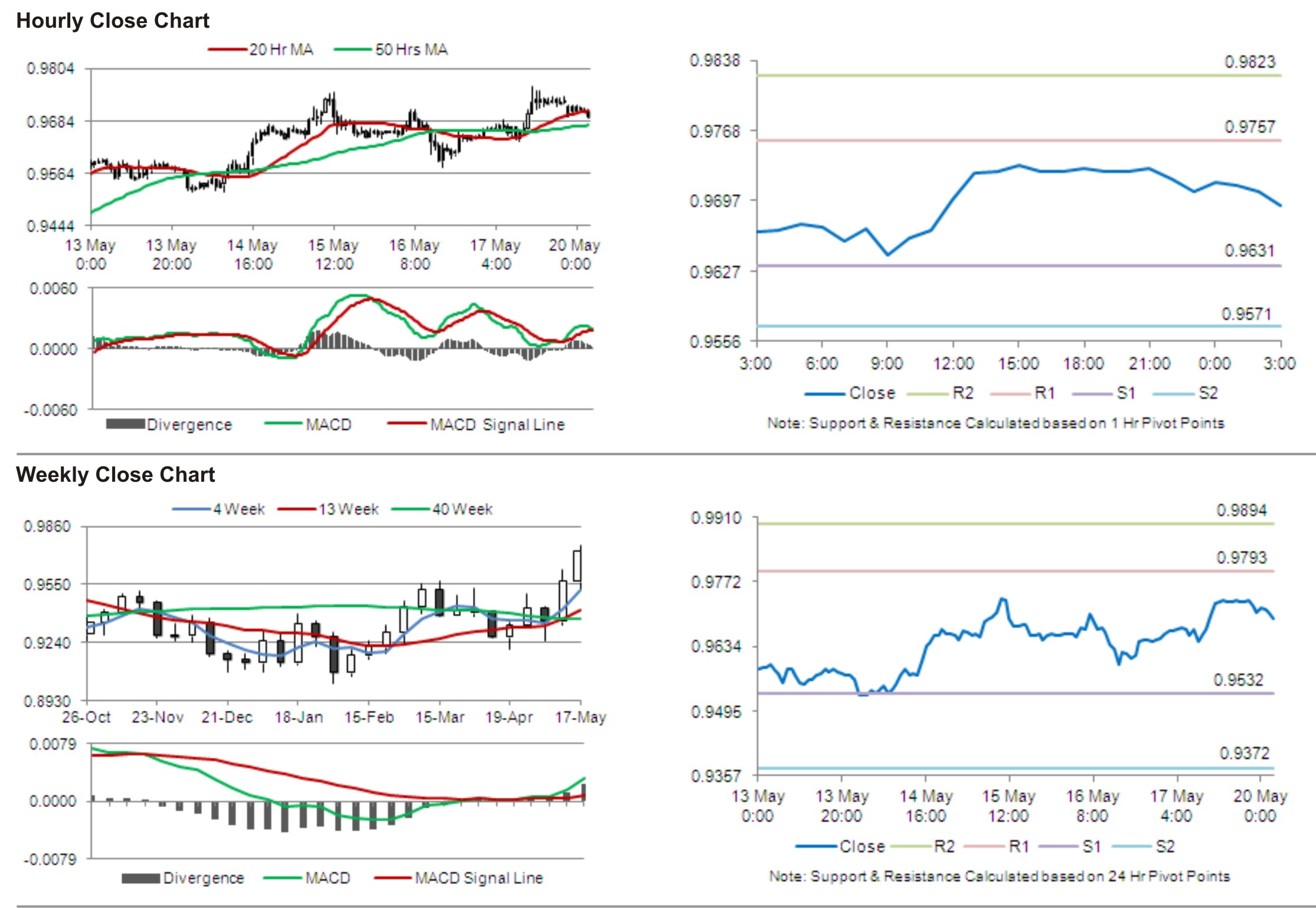Select the R2 value label 0.9894

pyautogui.click(x=1242, y=511)
